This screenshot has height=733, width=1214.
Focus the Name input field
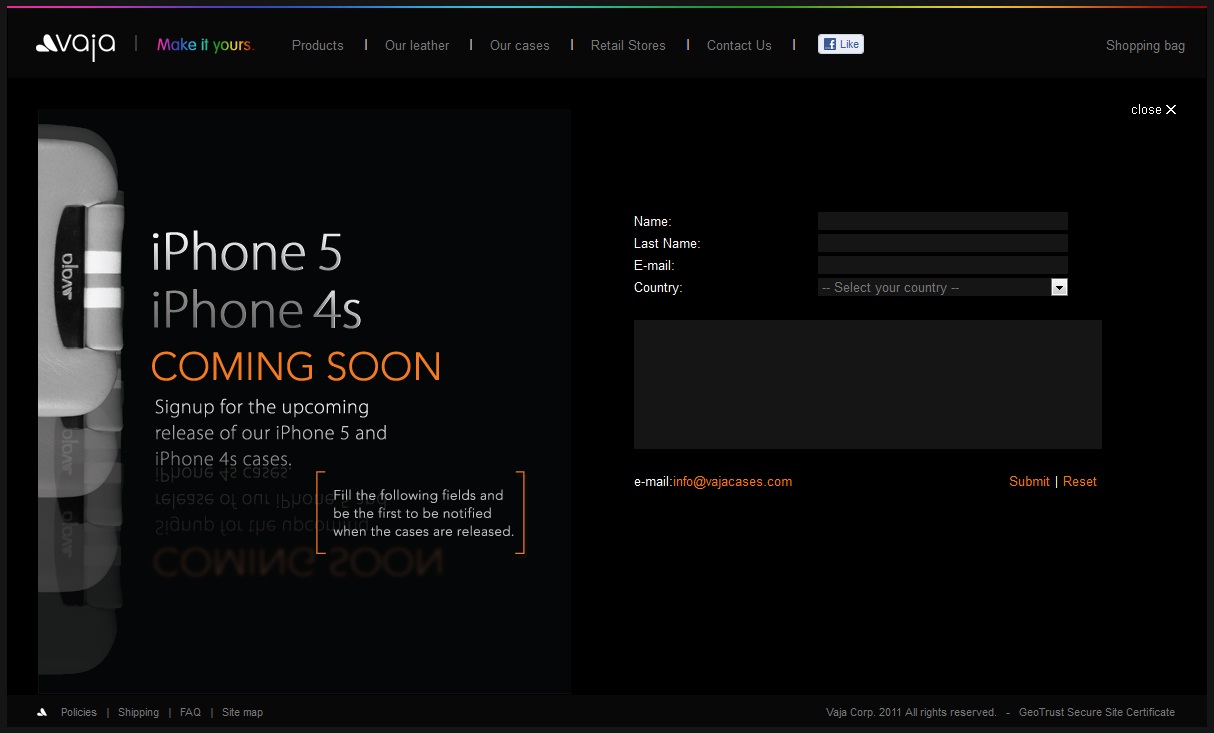click(943, 221)
